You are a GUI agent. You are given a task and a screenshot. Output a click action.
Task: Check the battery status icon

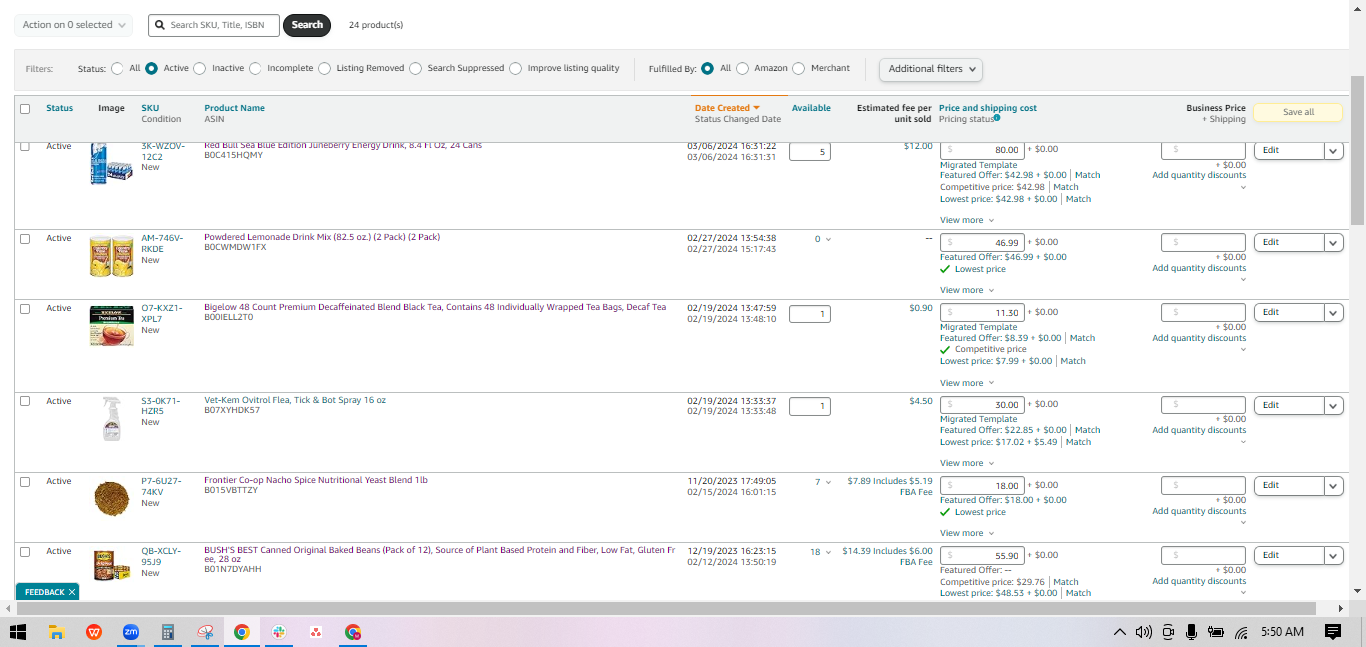pyautogui.click(x=1216, y=632)
